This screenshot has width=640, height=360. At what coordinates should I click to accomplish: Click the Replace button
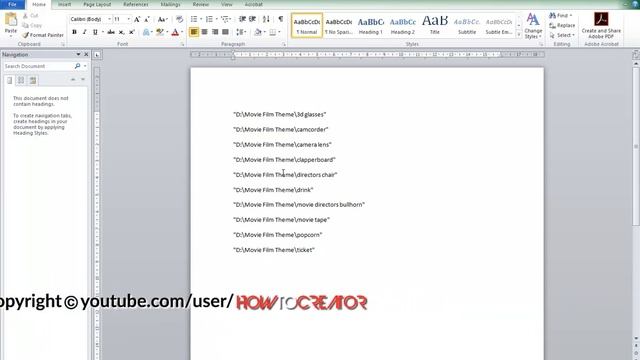point(562,25)
